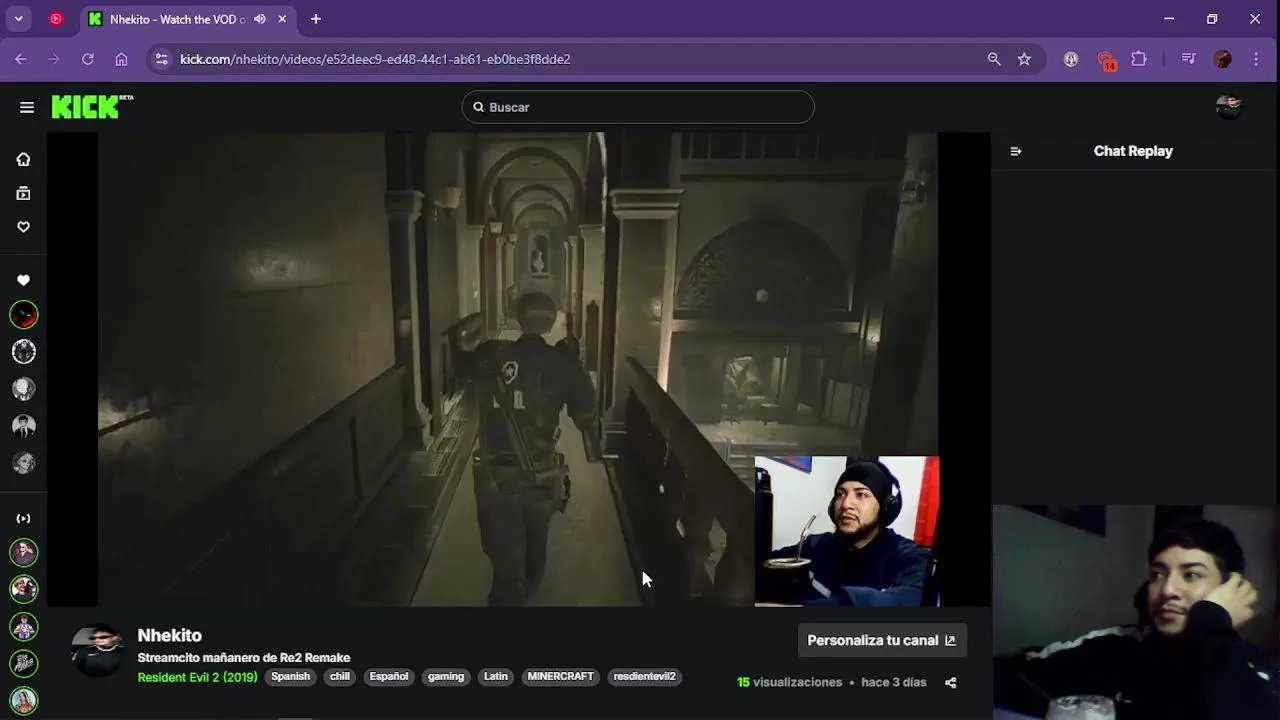Open browser home page icon
This screenshot has height=720, width=1280.
coord(121,59)
